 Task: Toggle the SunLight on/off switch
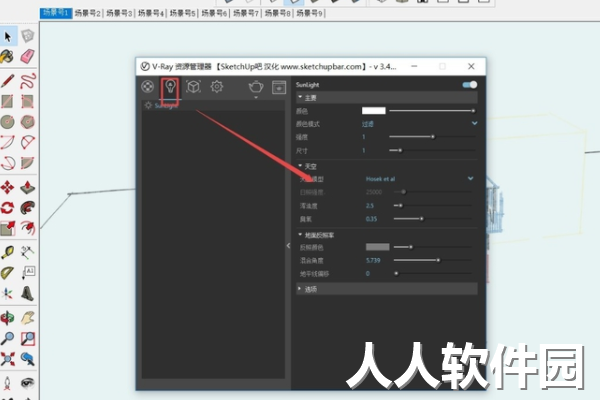point(470,85)
